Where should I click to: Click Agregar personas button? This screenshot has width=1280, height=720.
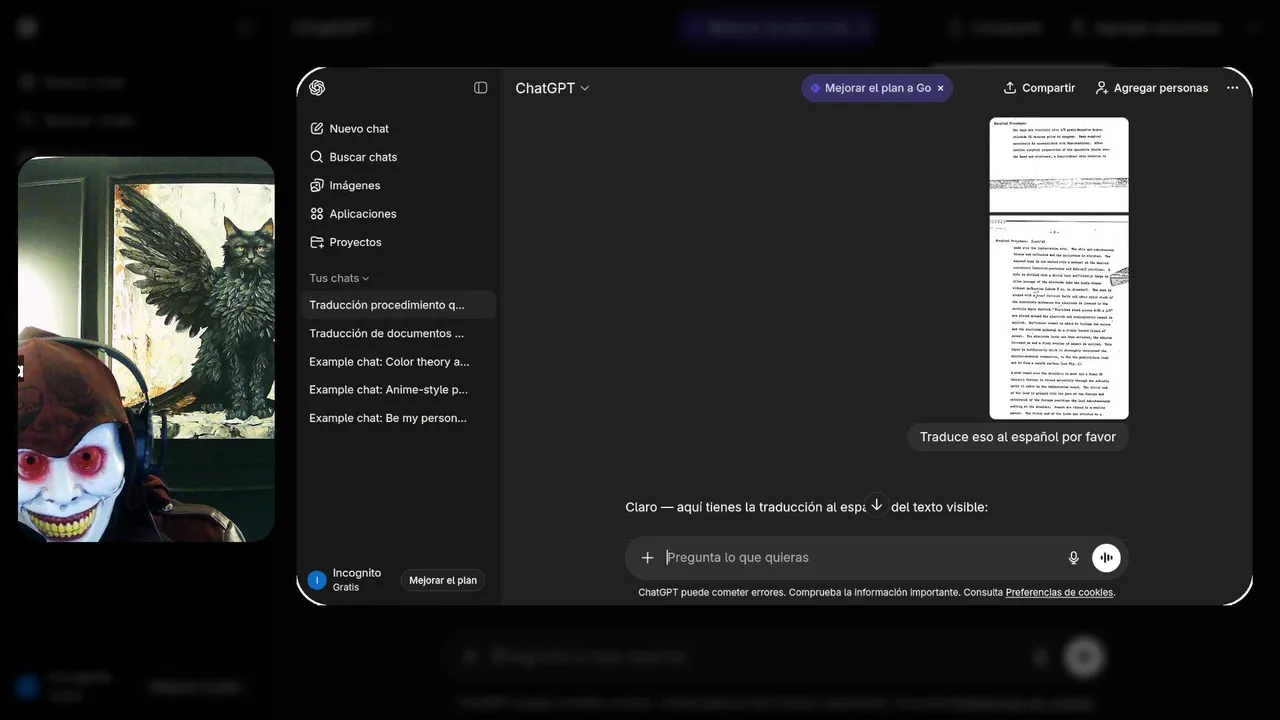coord(1151,88)
